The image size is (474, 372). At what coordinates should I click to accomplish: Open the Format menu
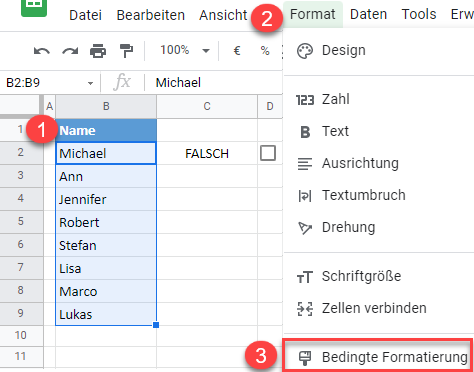[313, 14]
